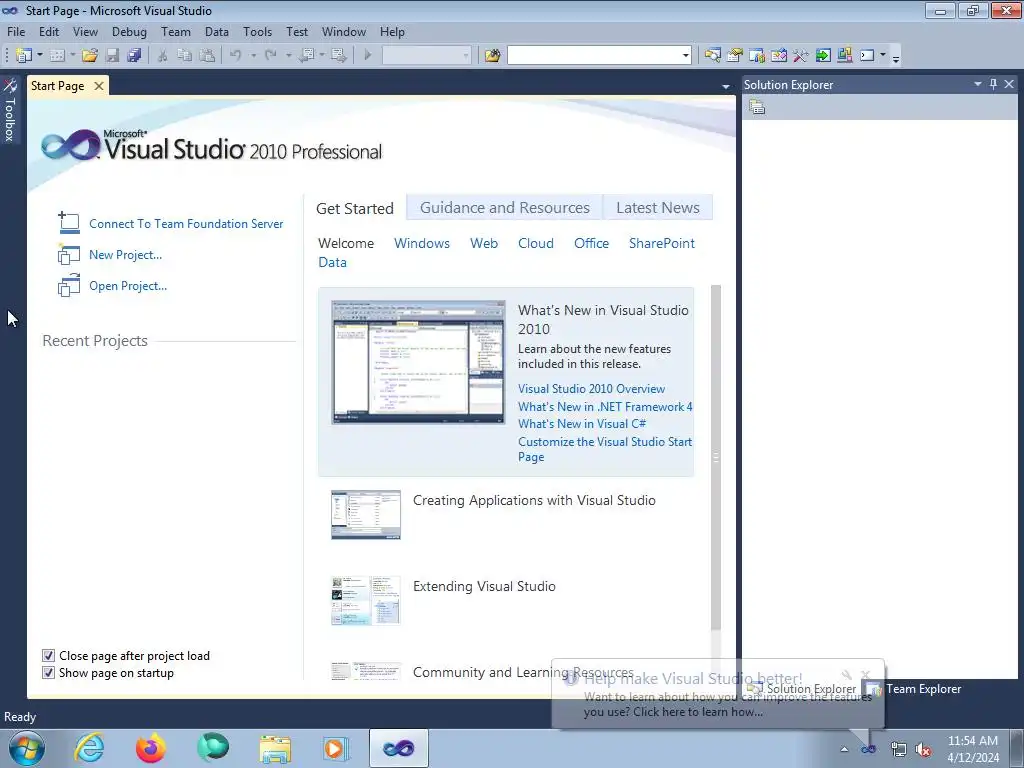Click in the Find text input field
Viewport: 1024px width, 768px height.
(594, 56)
